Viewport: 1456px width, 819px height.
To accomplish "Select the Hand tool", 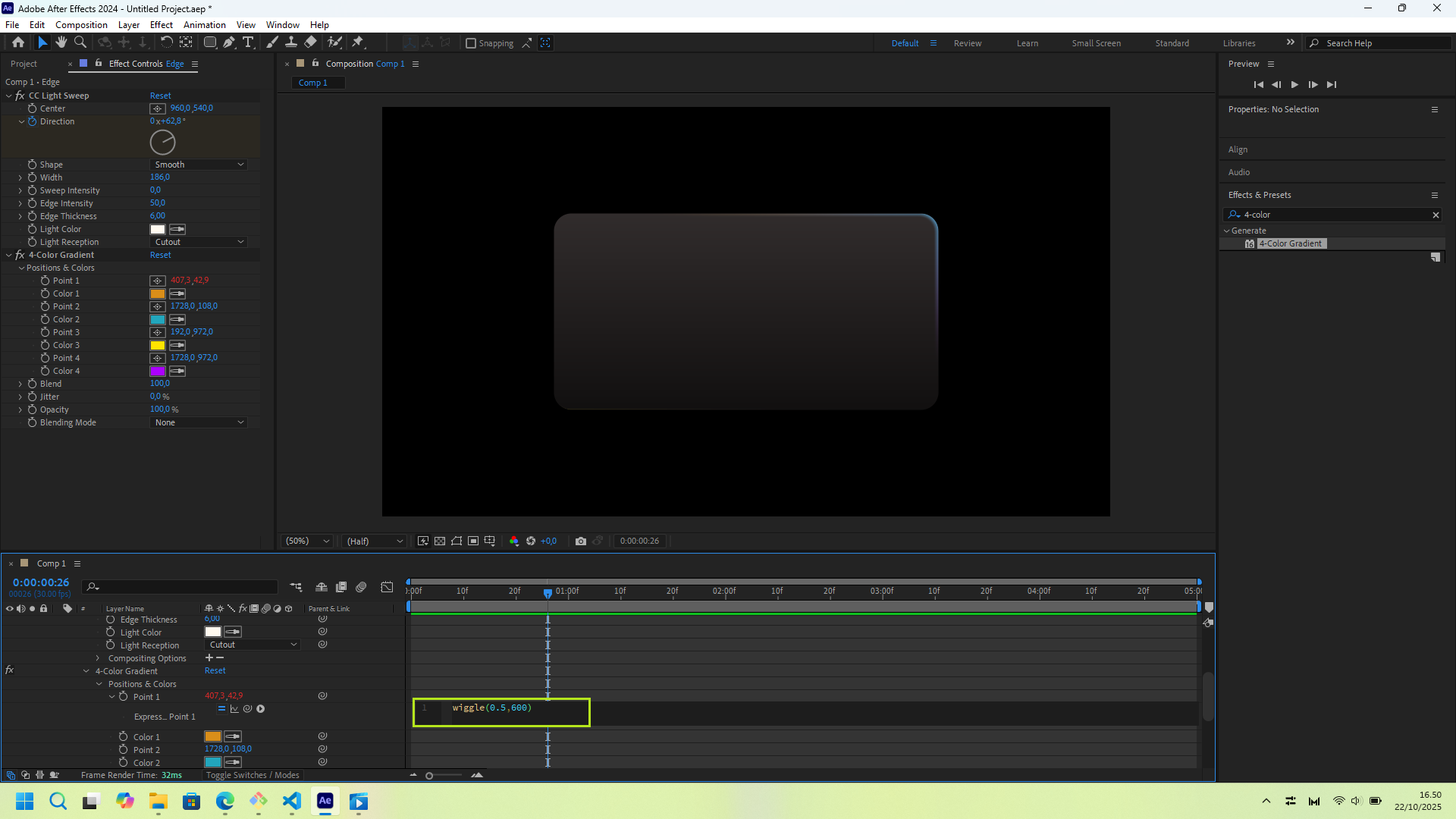I will (61, 43).
